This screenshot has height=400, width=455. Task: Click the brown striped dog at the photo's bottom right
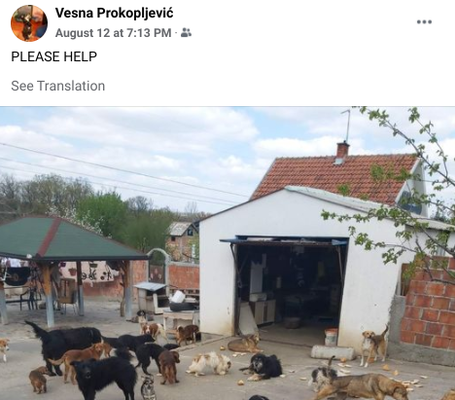363,387
